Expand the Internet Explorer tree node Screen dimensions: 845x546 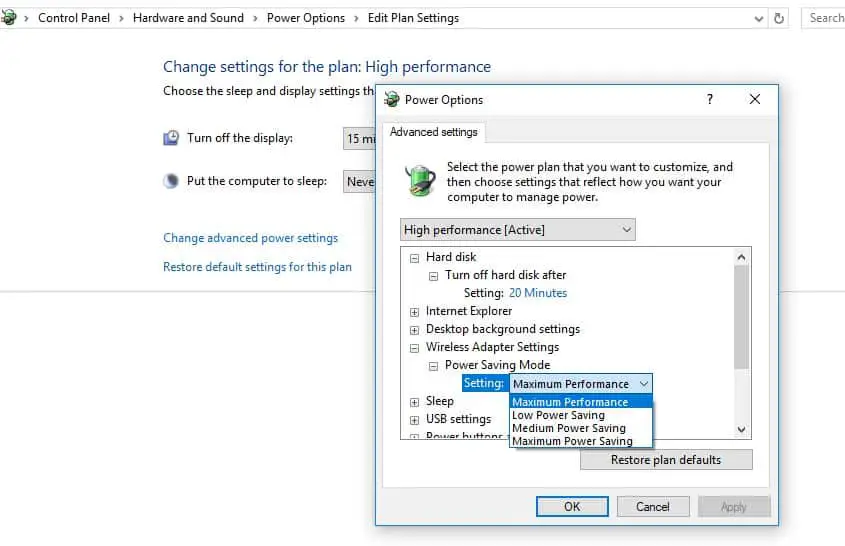coord(414,312)
